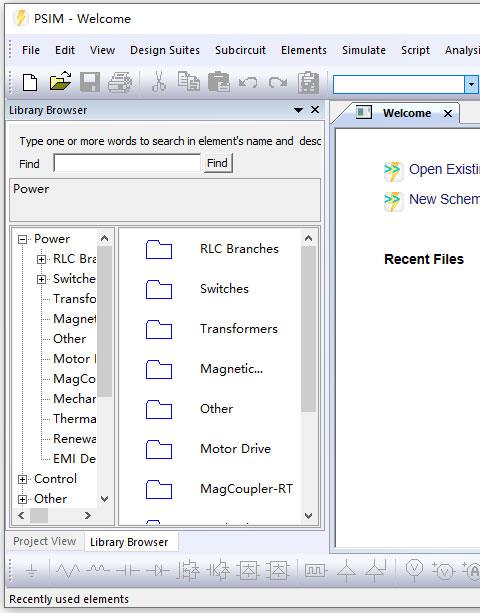Select the Library Browser bottom tab
Screen dimensions: 480x613
[129, 542]
